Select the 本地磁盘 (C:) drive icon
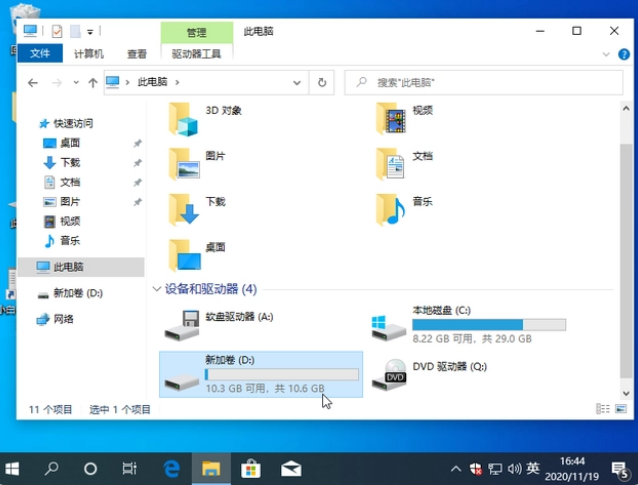 [x=389, y=328]
